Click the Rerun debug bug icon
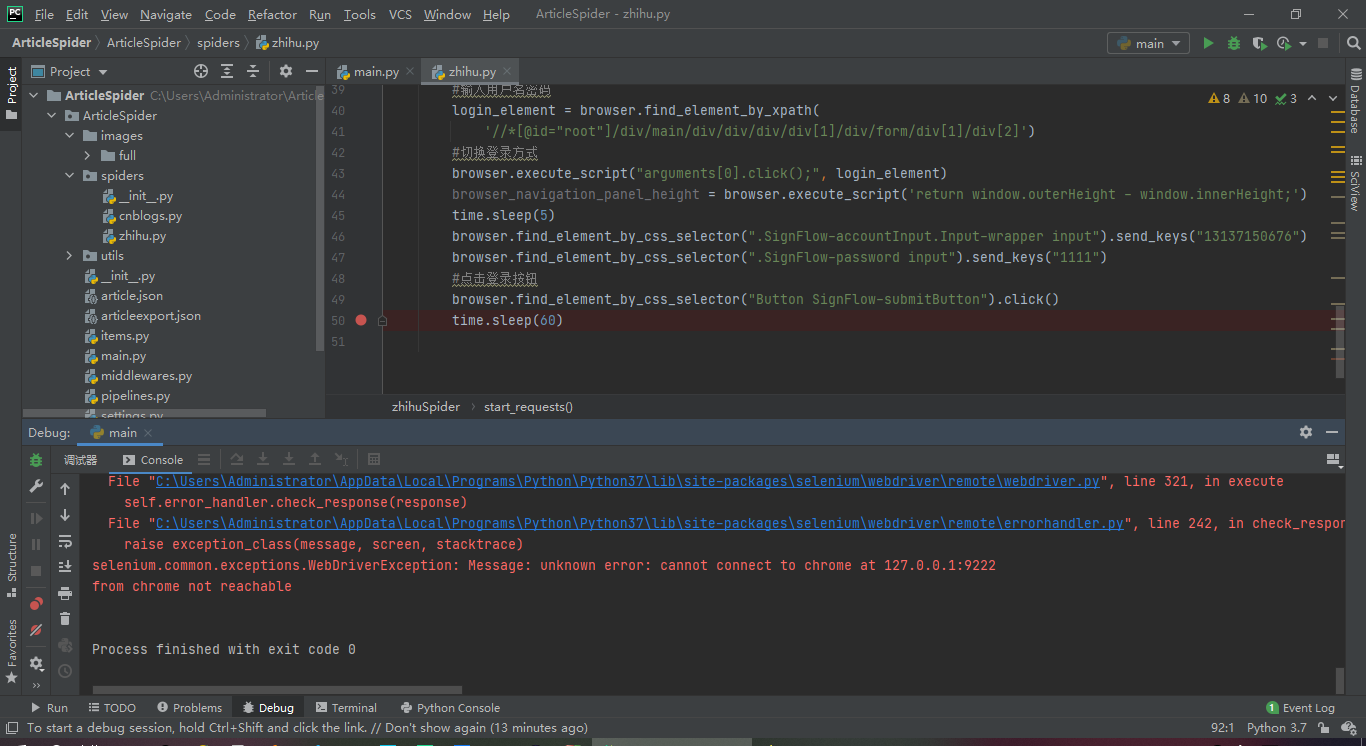This screenshot has height=746, width=1366. point(36,460)
